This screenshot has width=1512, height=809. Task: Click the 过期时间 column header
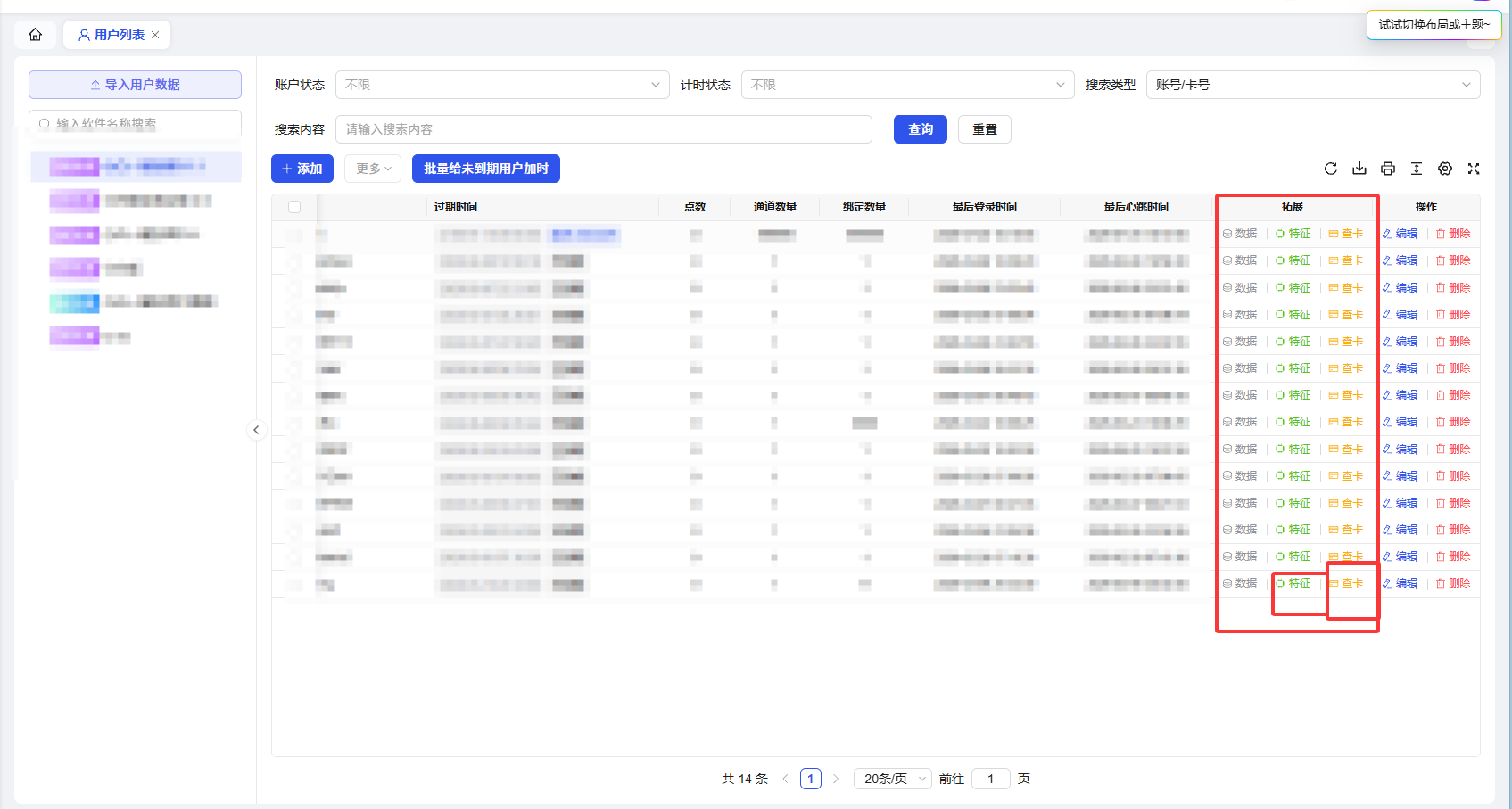(456, 207)
